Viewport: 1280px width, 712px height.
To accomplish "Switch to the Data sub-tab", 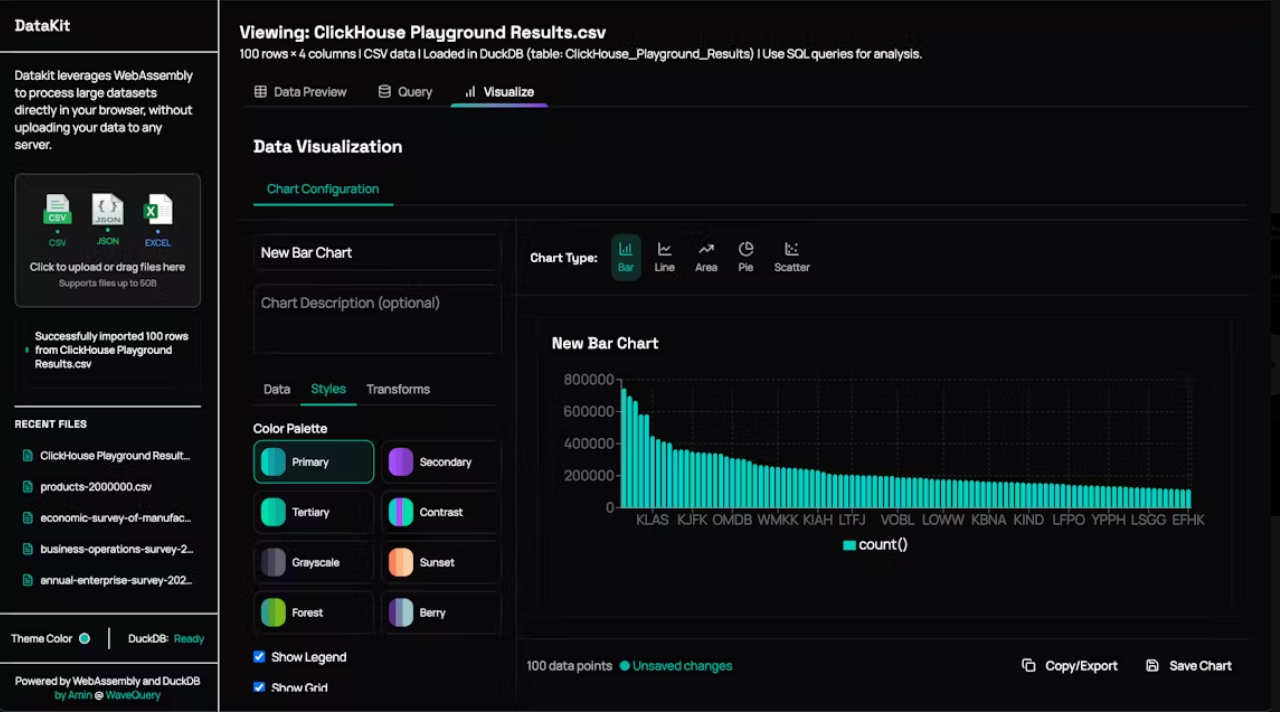I will point(277,389).
